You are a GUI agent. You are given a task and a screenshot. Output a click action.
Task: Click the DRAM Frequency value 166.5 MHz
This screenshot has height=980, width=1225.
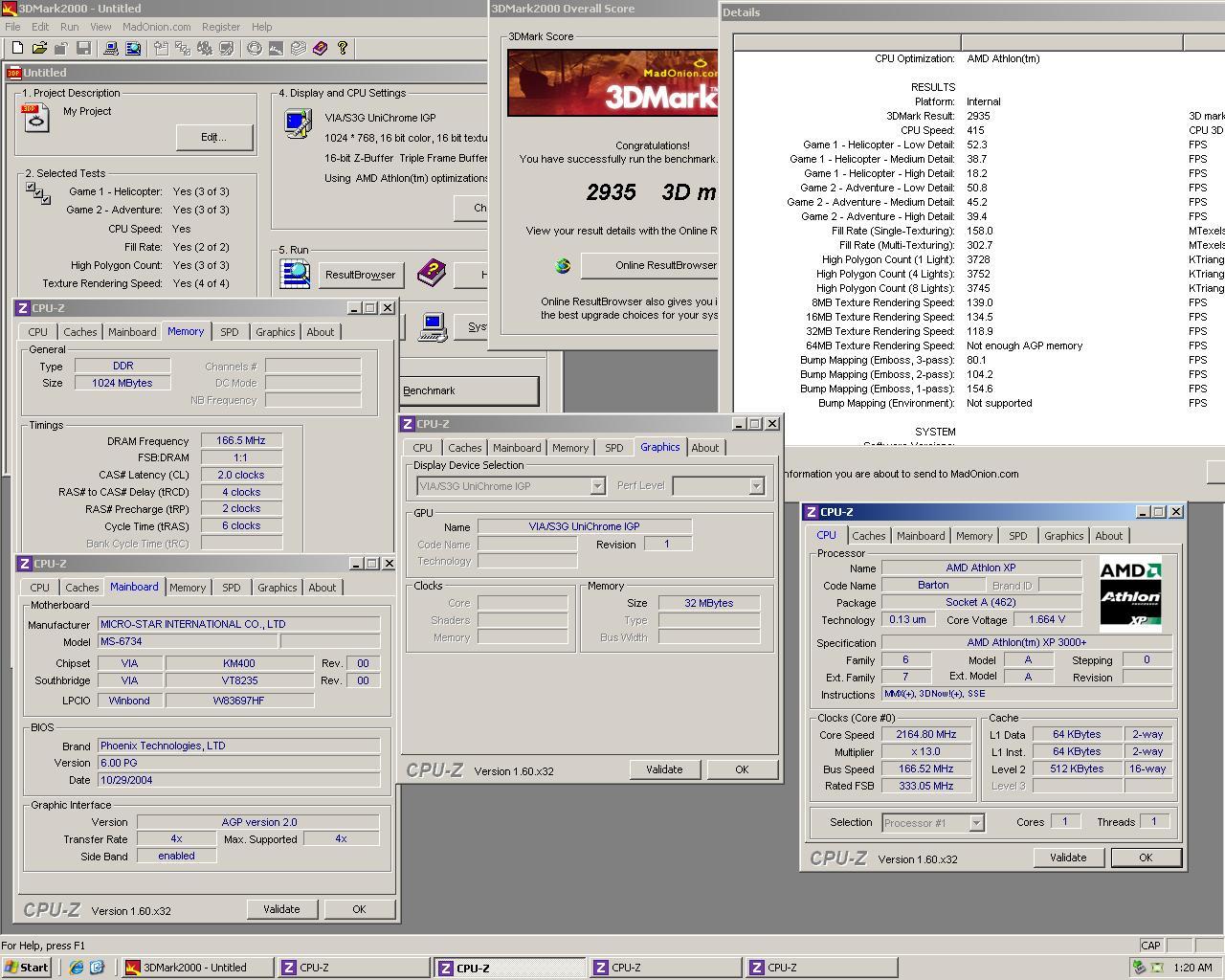click(241, 440)
